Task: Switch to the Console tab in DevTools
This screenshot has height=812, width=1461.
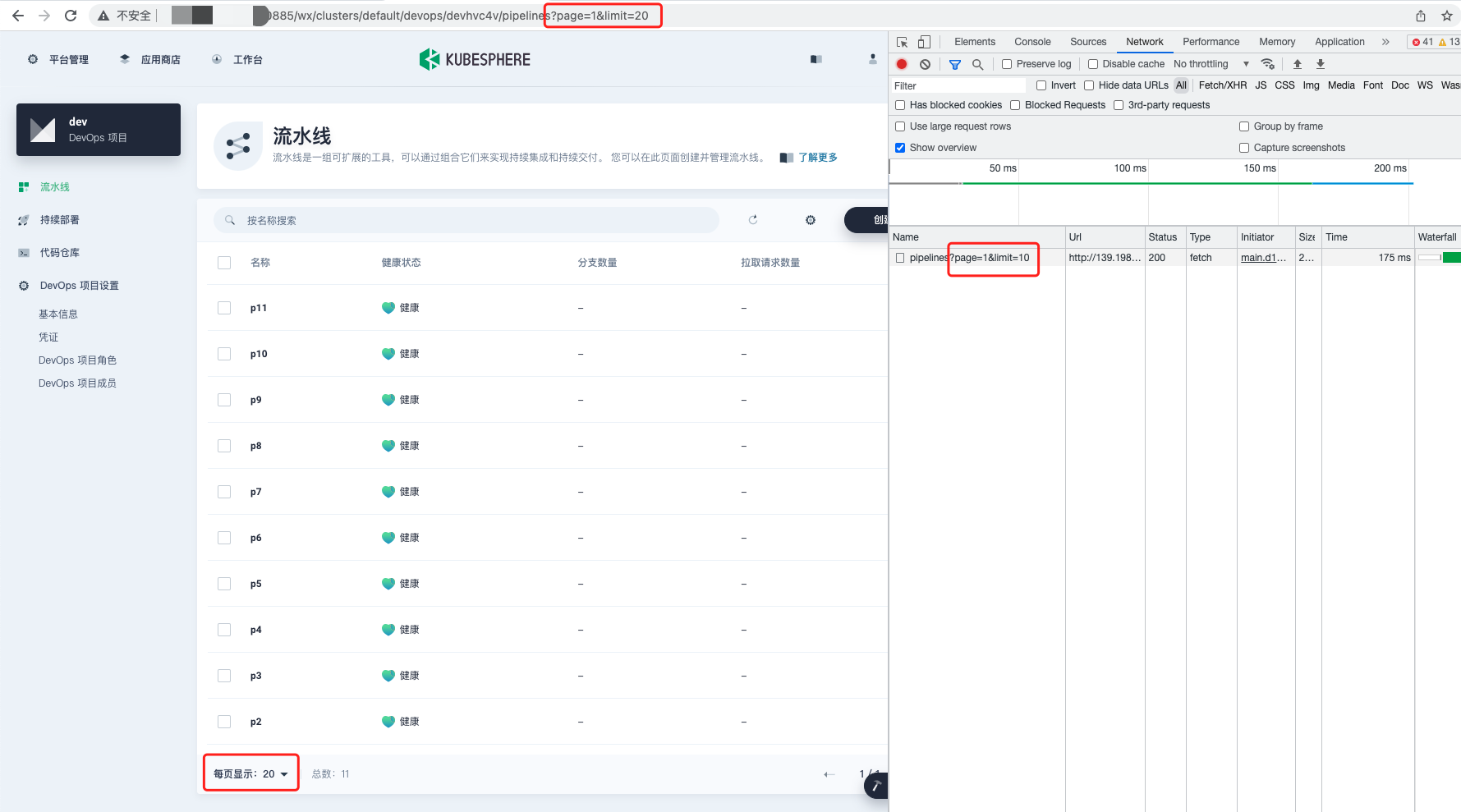Action: 1031,41
